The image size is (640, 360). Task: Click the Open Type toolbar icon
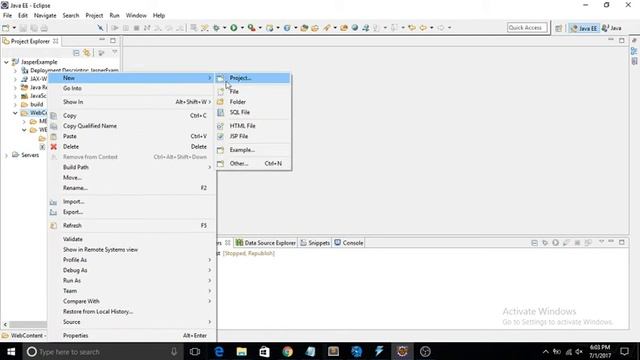point(304,28)
